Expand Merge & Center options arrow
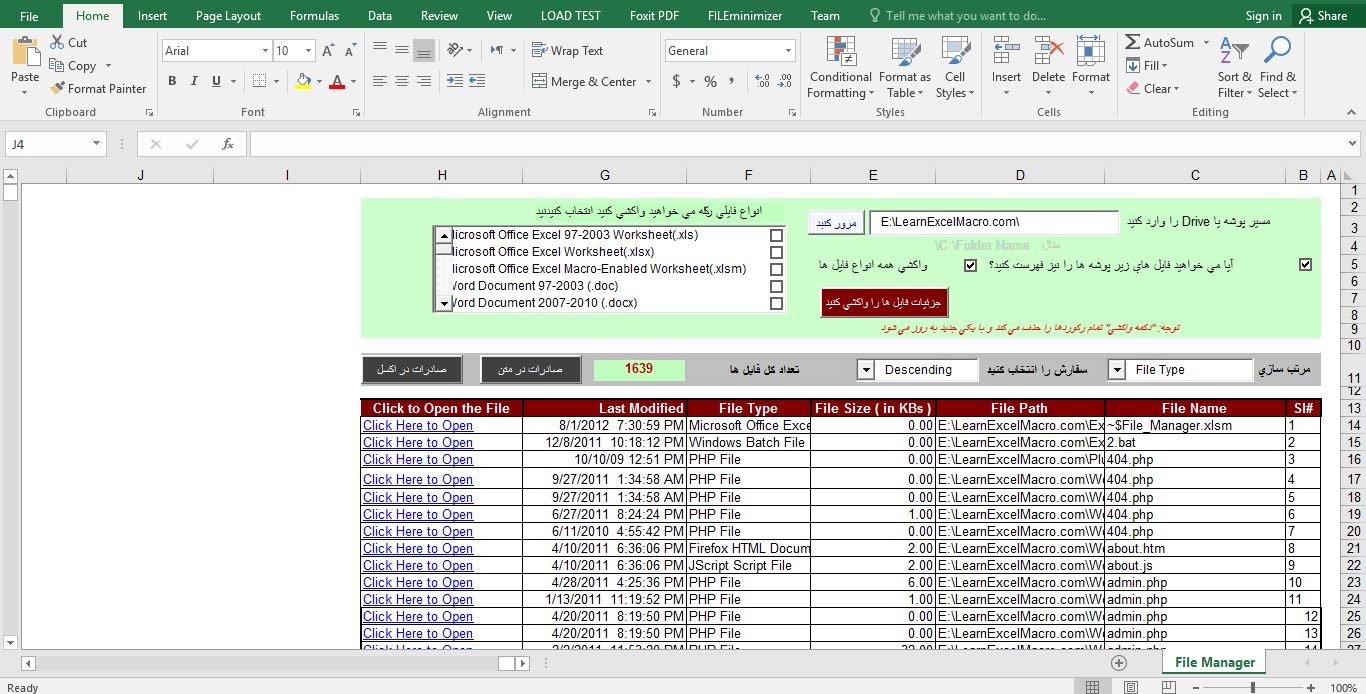 point(648,82)
